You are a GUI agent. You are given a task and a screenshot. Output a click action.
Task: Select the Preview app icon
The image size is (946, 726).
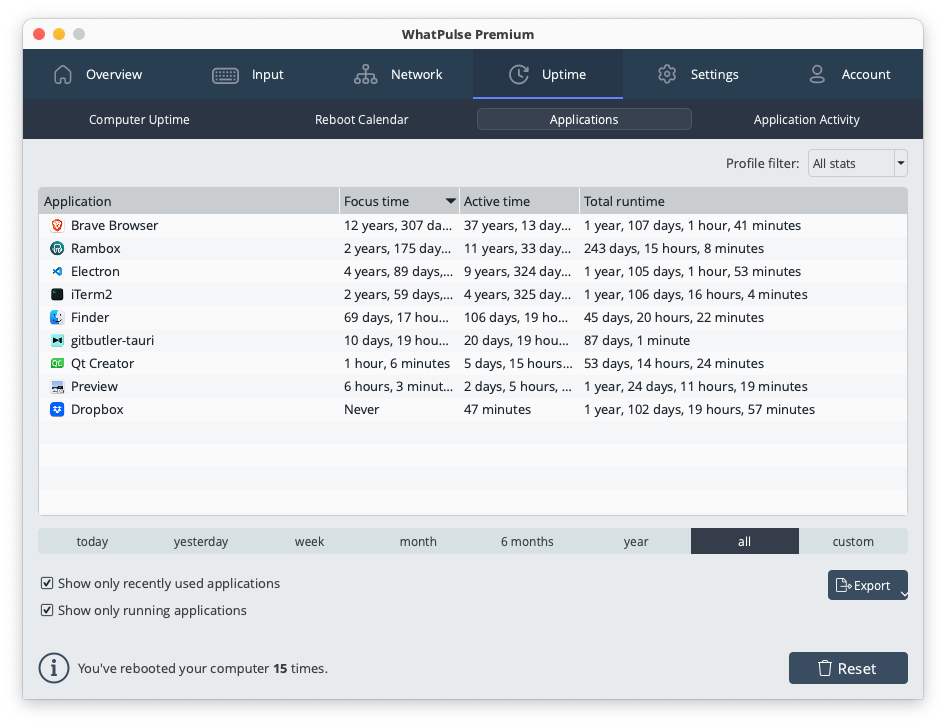[x=56, y=386]
